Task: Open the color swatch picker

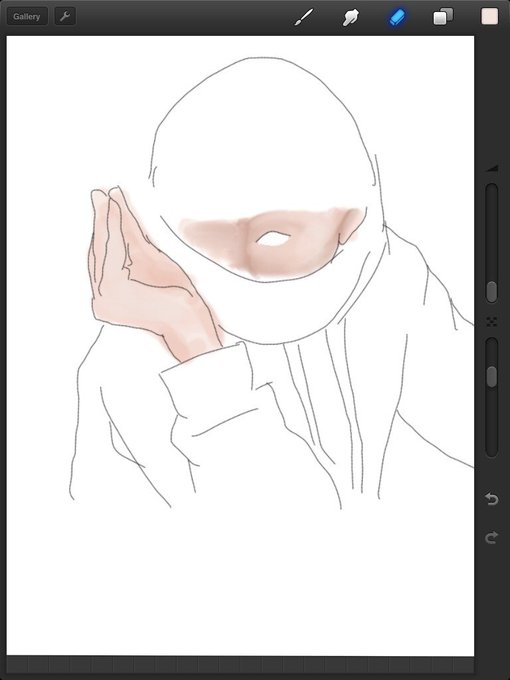Action: point(489,16)
